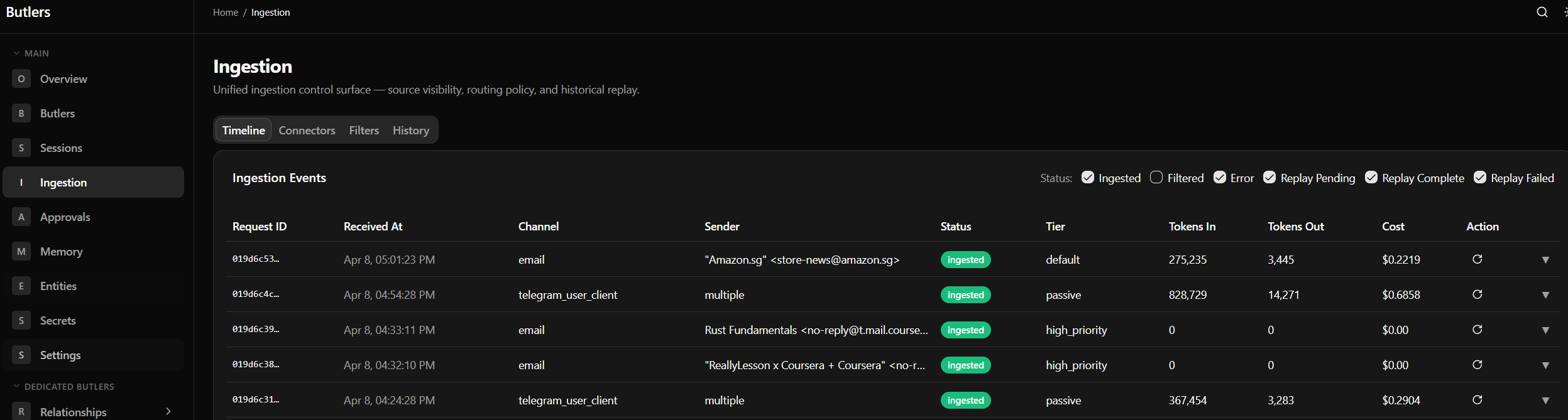Click the Entities 'E' sidebar icon
1568x420 pixels.
(21, 286)
